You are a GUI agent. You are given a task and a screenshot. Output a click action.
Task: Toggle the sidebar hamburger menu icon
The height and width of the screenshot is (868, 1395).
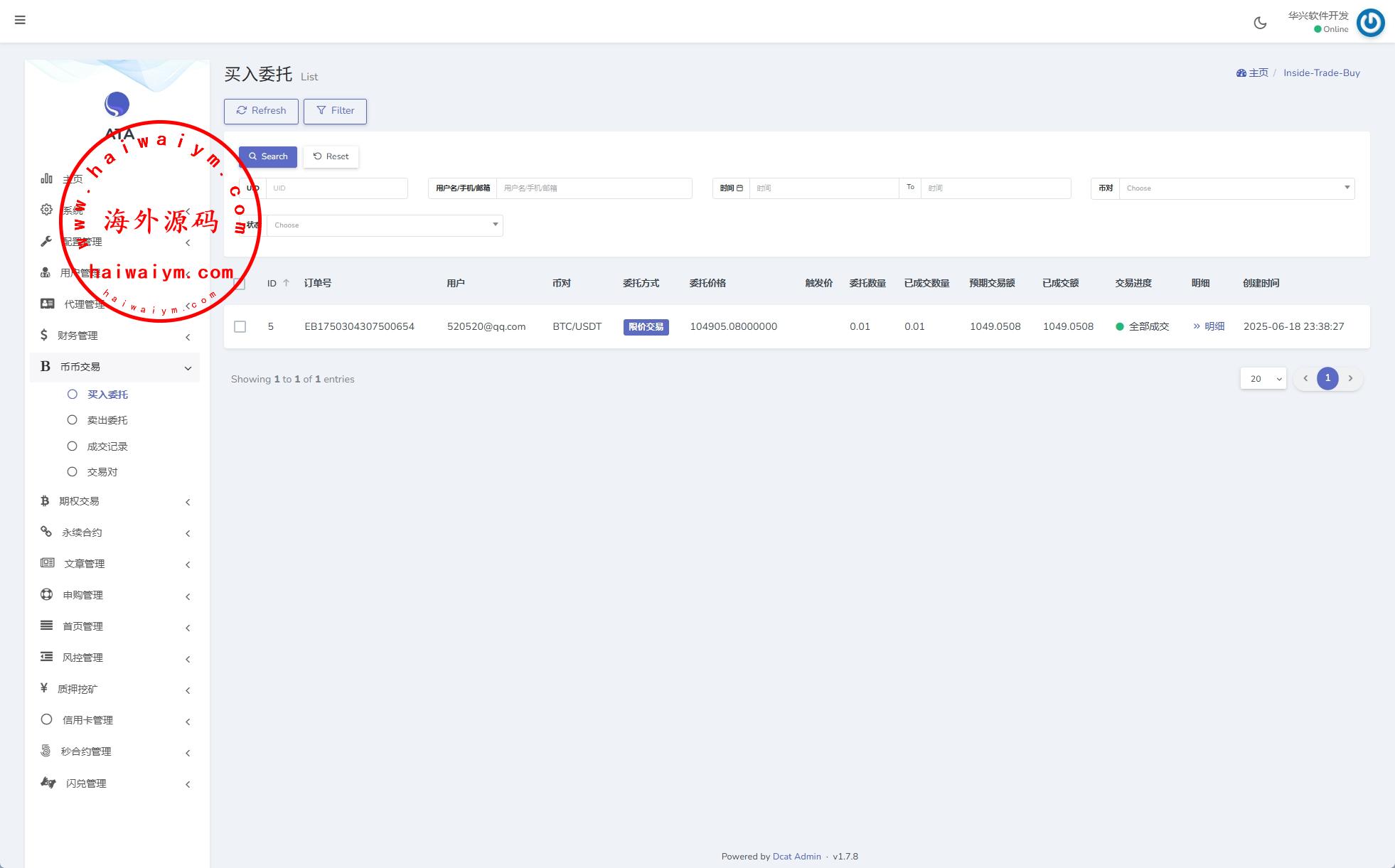click(x=20, y=20)
